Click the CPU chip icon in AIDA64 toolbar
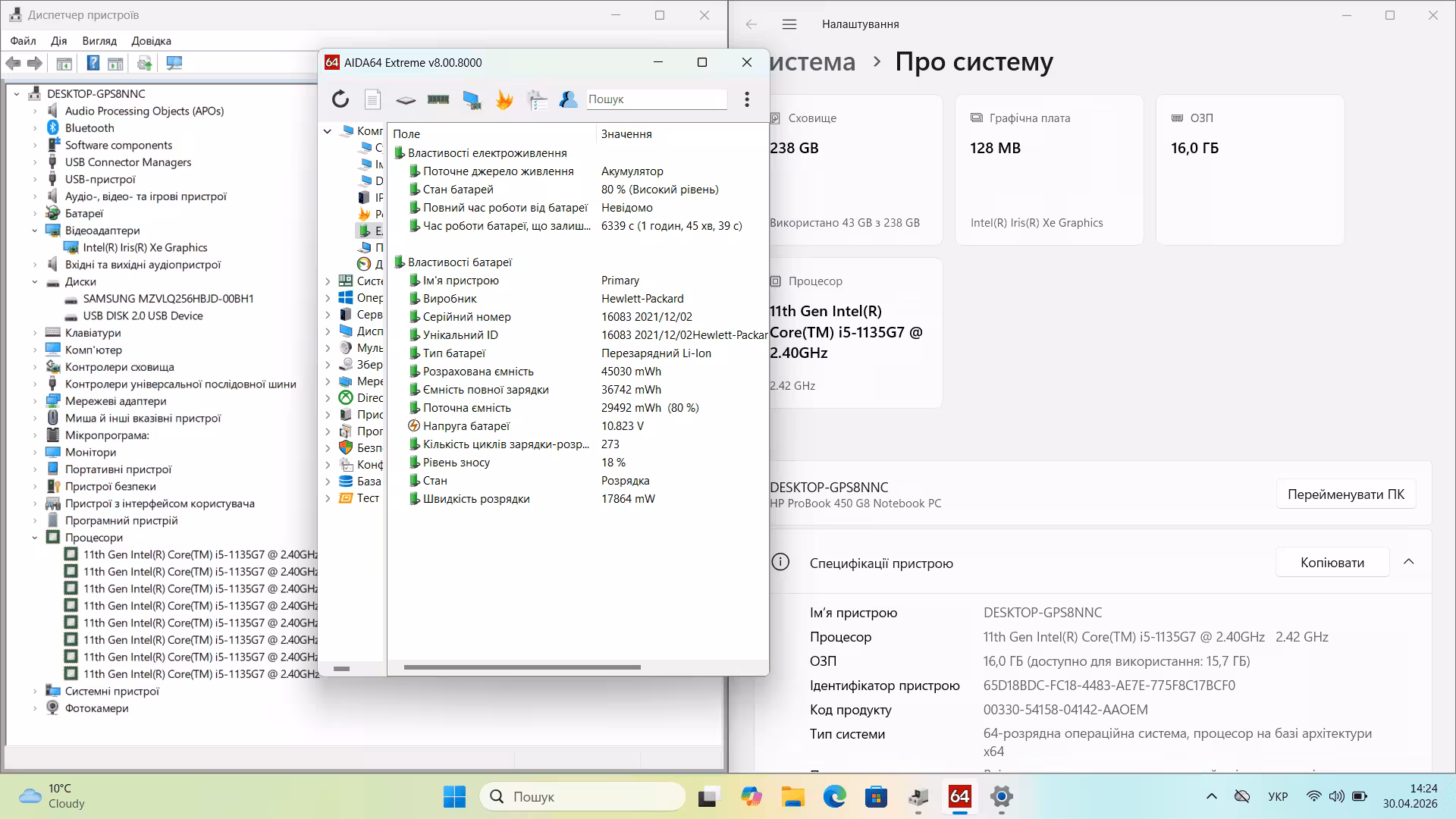The height and width of the screenshot is (819, 1456). point(406,99)
